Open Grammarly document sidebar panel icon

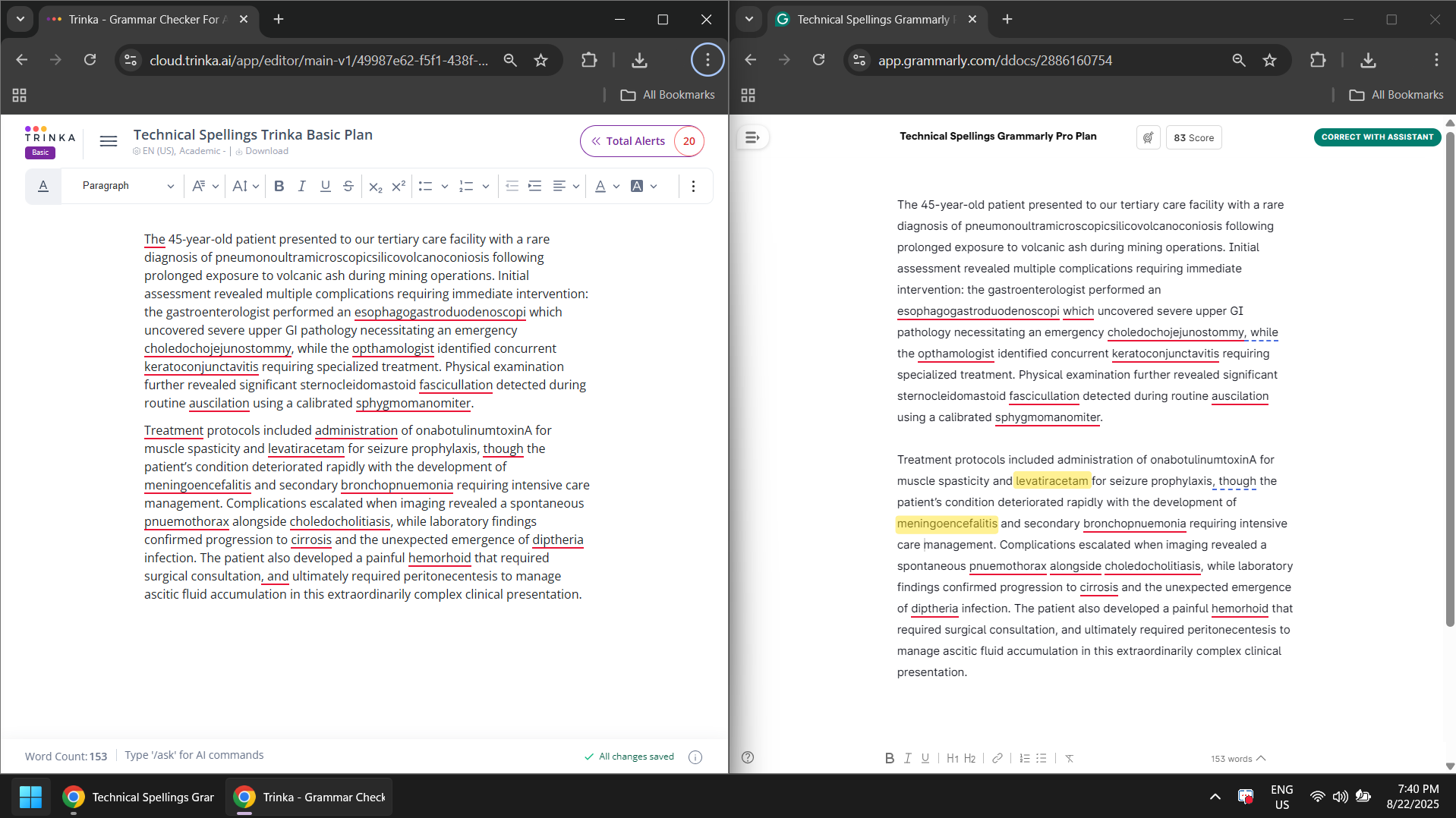[x=752, y=137]
